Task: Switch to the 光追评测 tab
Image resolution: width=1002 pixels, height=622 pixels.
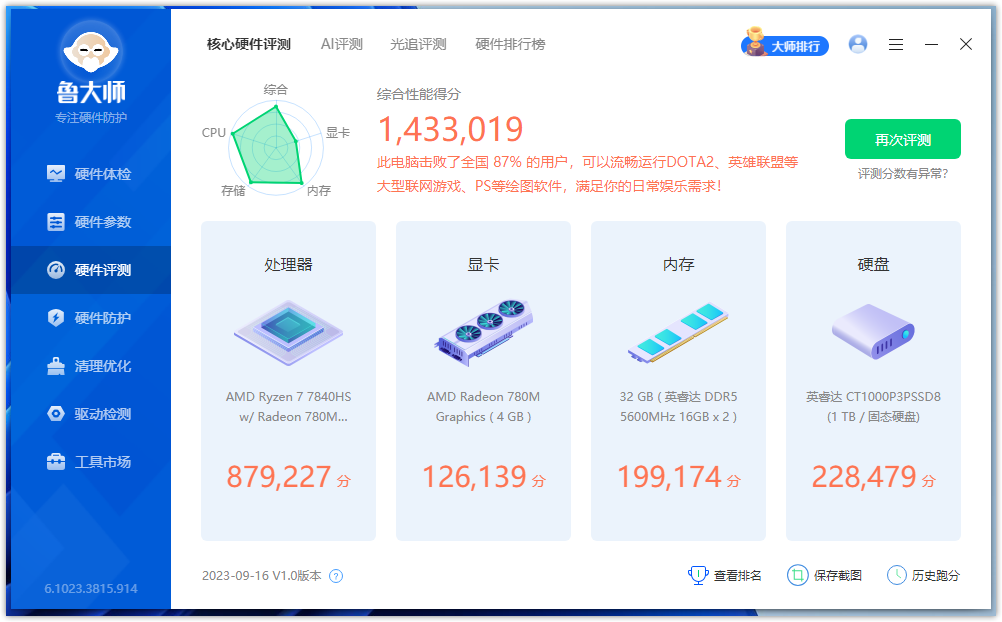Action: pyautogui.click(x=419, y=44)
